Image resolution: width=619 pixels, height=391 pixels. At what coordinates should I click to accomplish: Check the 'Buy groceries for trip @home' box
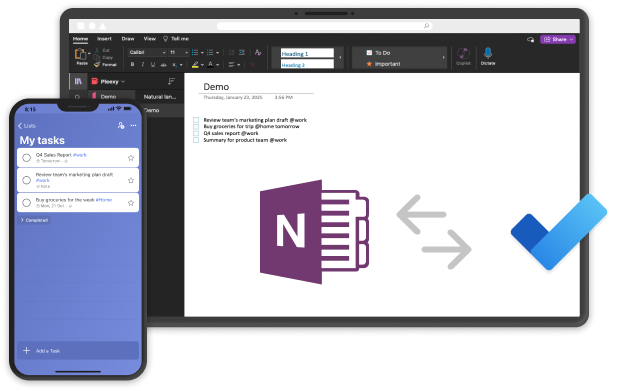[x=196, y=126]
